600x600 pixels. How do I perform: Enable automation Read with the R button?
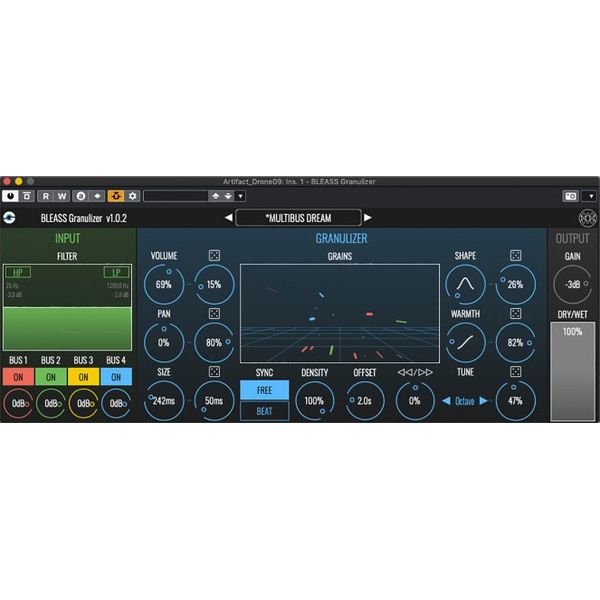coord(46,196)
